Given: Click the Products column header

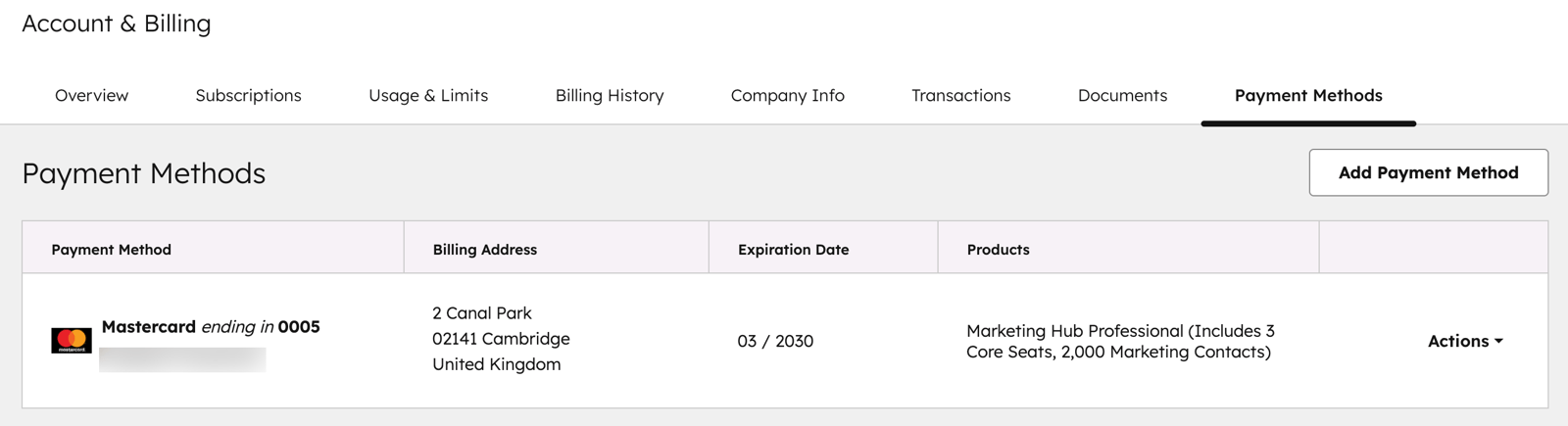Looking at the screenshot, I should 998,250.
